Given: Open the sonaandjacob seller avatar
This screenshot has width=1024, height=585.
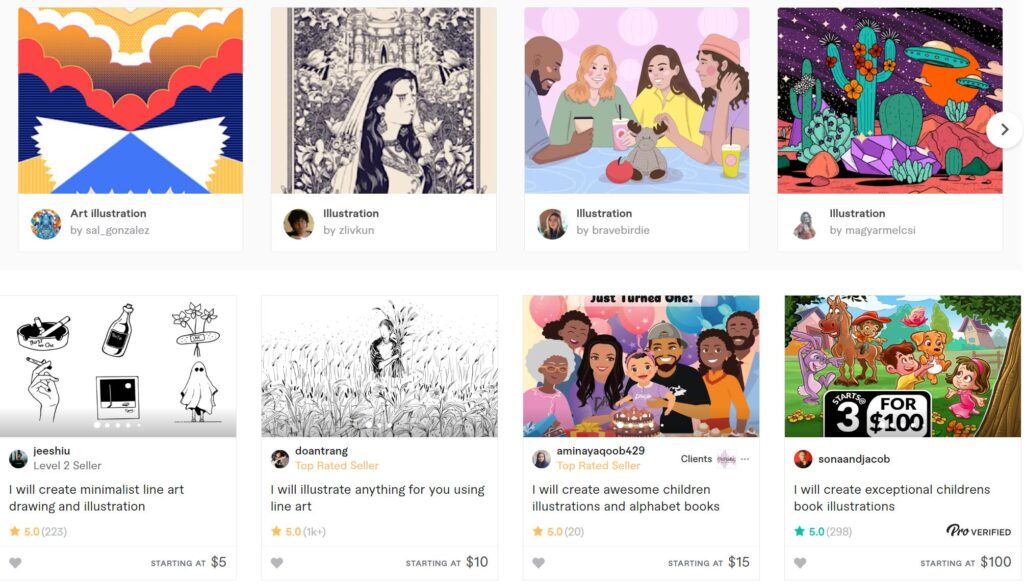Looking at the screenshot, I should coord(803,459).
